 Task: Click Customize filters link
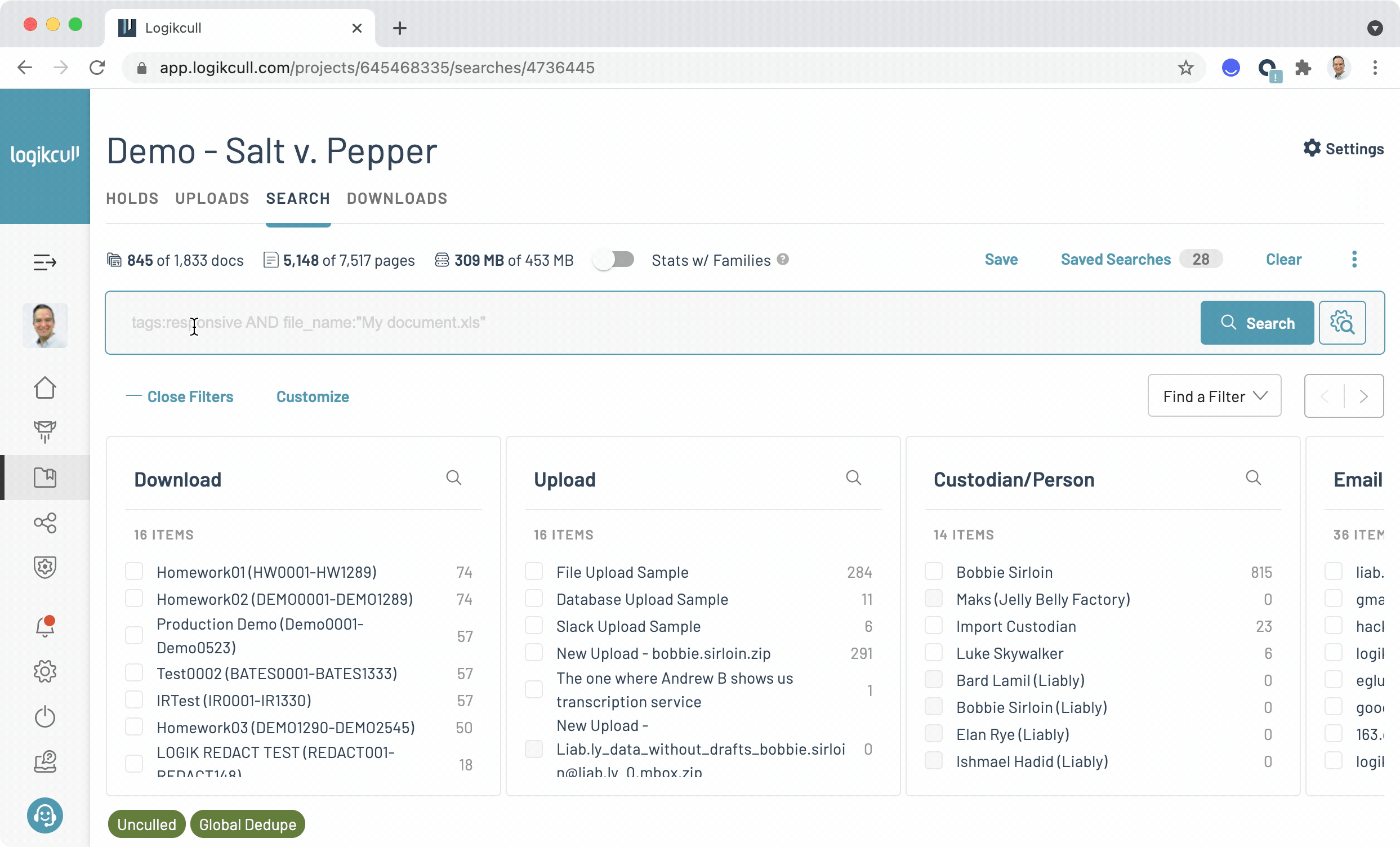[313, 396]
